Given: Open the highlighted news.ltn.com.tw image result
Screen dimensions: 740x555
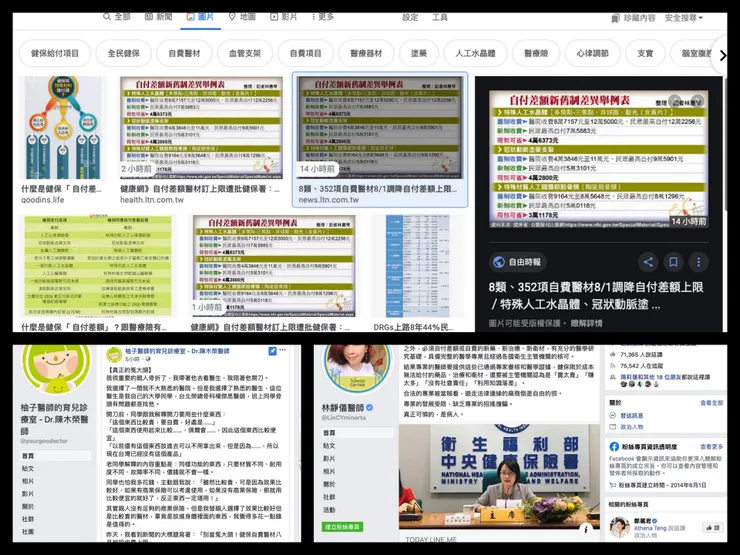Looking at the screenshot, I should click(x=380, y=128).
